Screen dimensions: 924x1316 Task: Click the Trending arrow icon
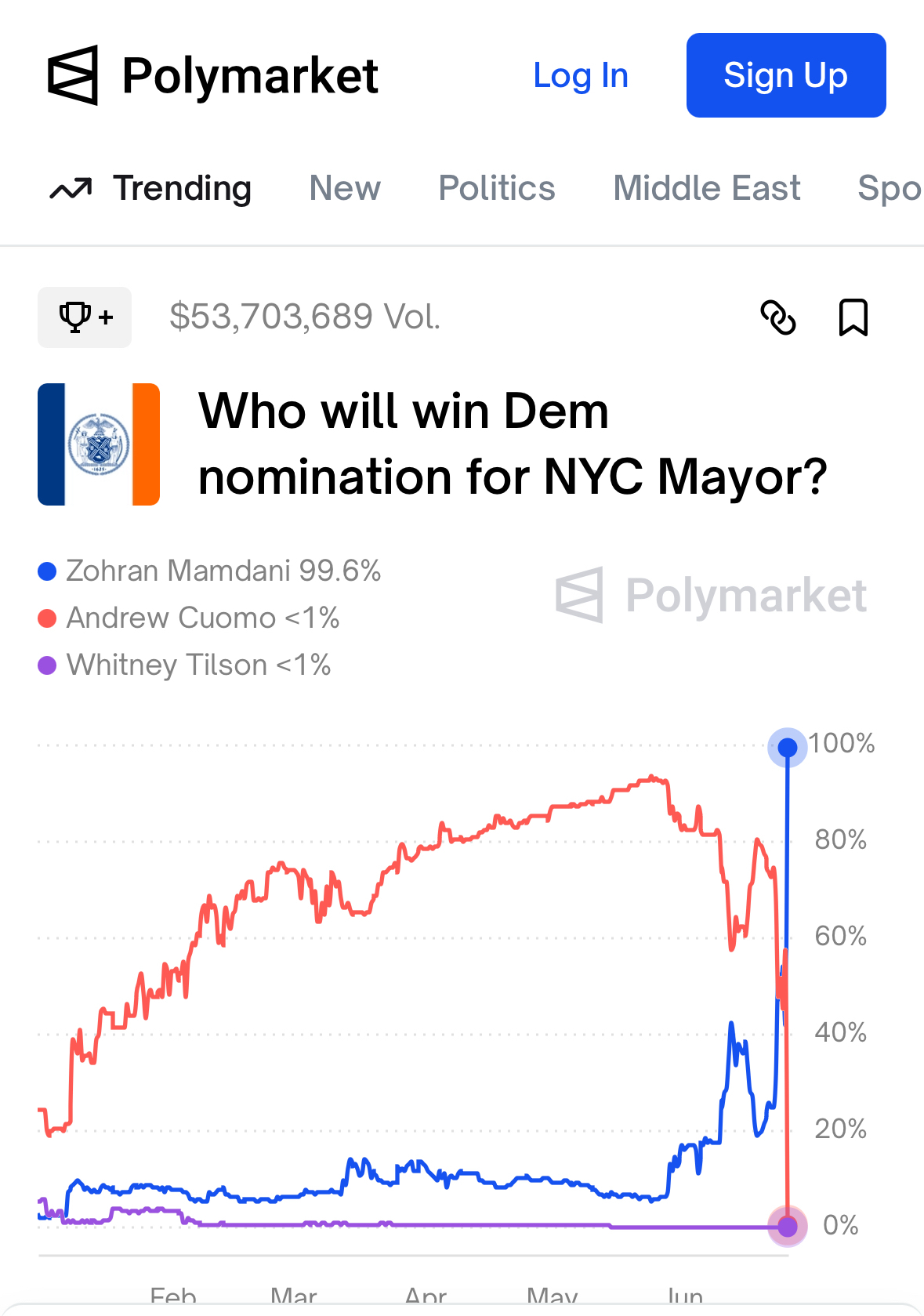pyautogui.click(x=71, y=189)
